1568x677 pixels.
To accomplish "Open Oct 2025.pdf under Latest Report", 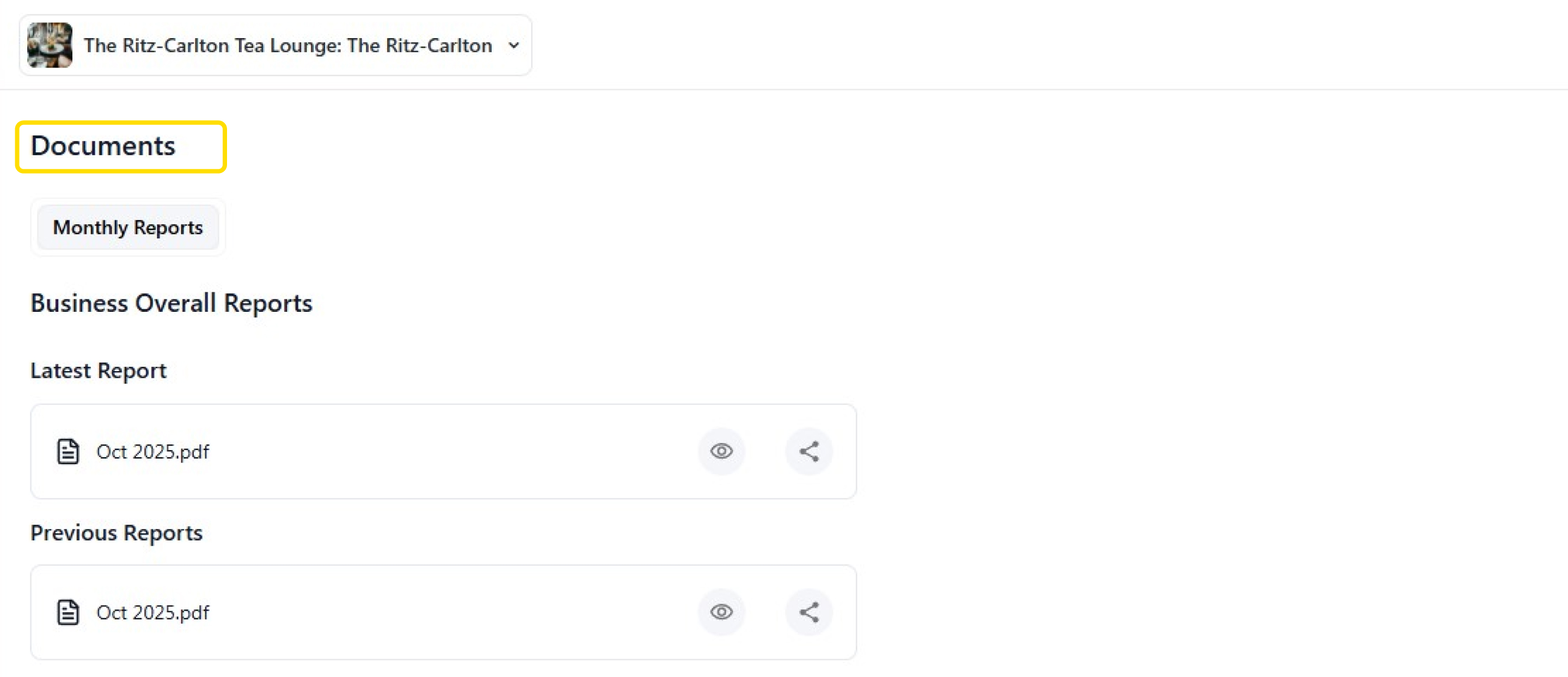I will tap(153, 451).
